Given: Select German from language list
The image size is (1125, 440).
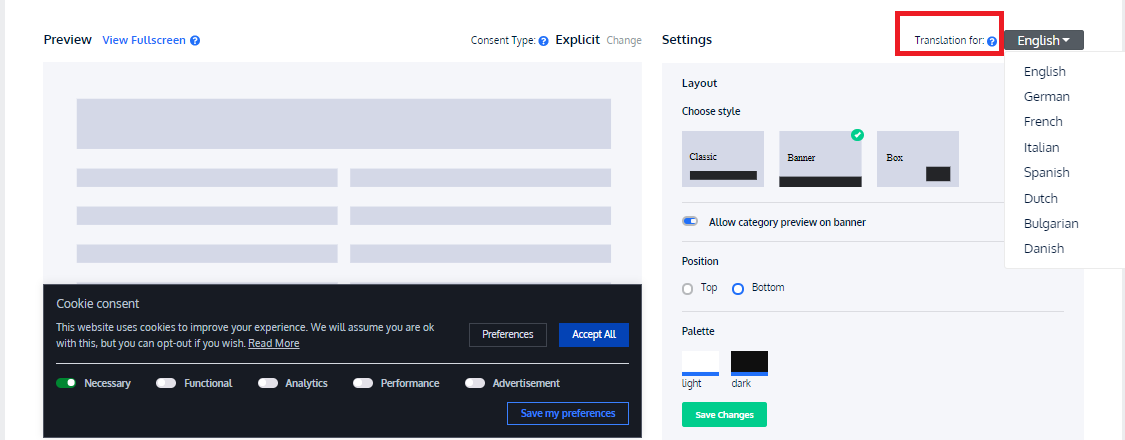Looking at the screenshot, I should (1047, 96).
